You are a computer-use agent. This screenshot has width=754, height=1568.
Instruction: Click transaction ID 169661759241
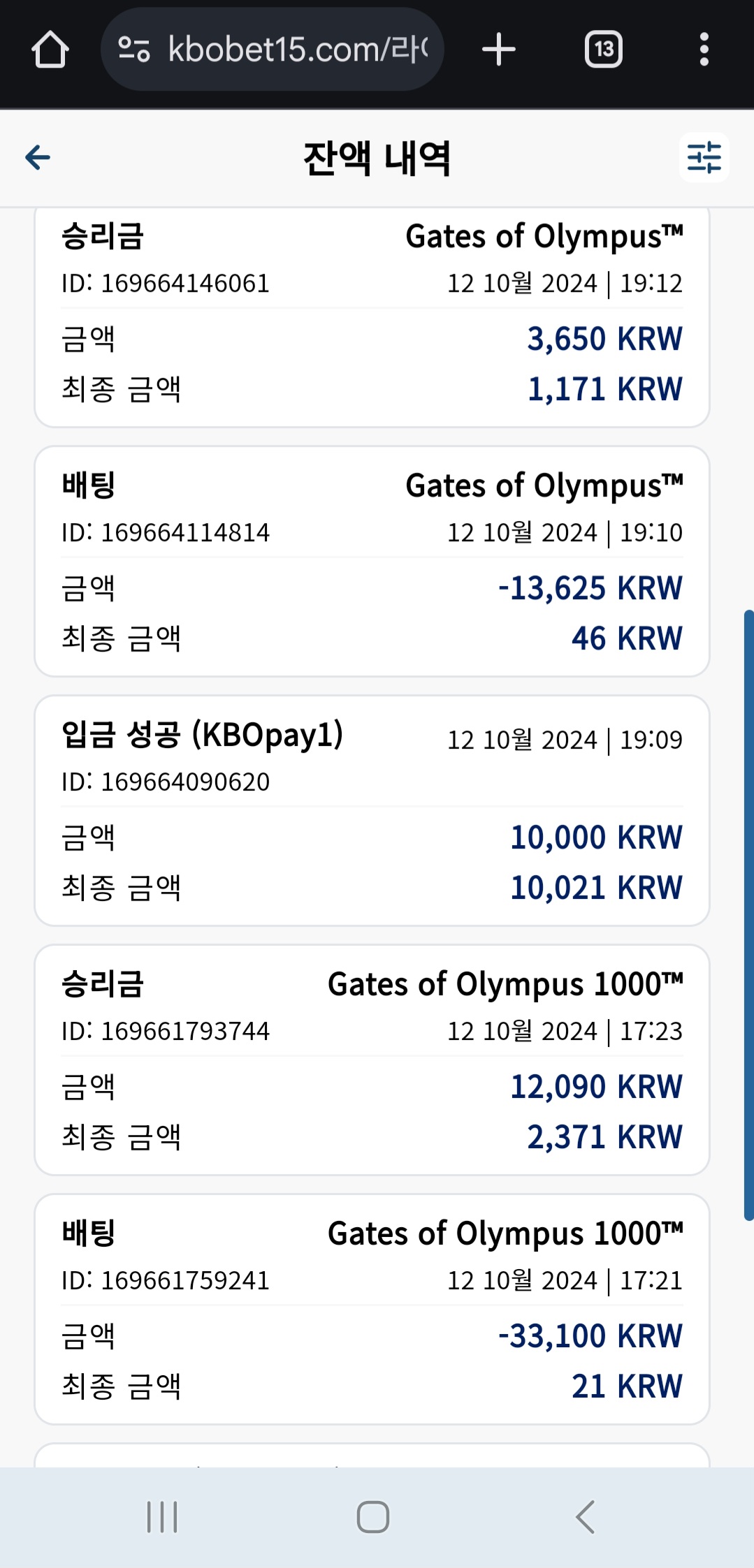click(166, 1281)
